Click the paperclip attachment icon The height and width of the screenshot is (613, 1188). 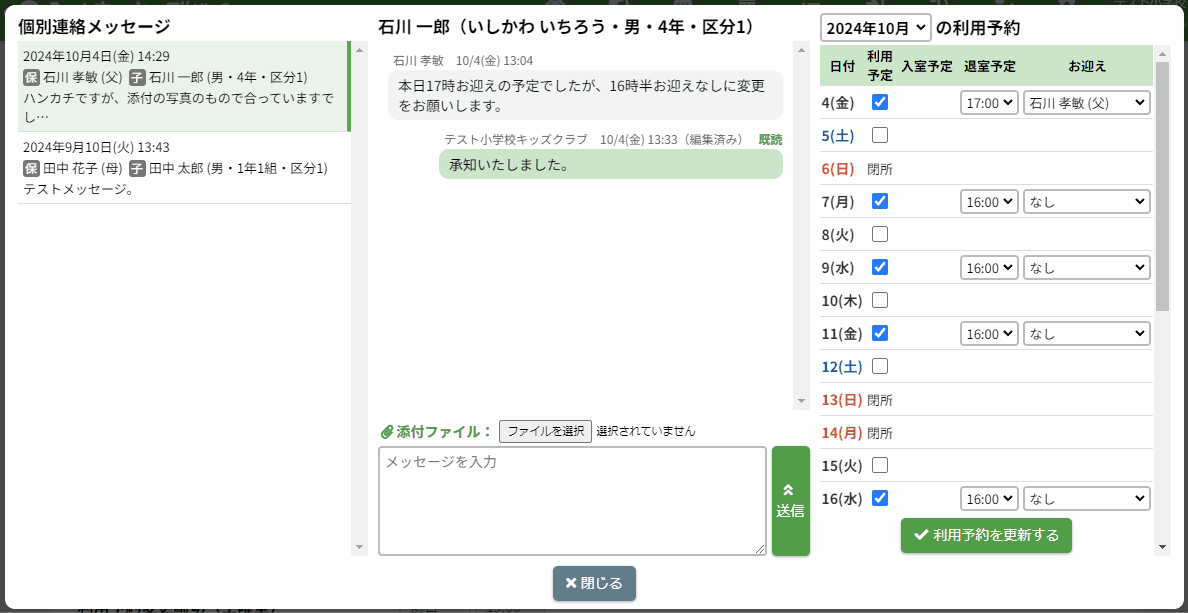(x=387, y=432)
